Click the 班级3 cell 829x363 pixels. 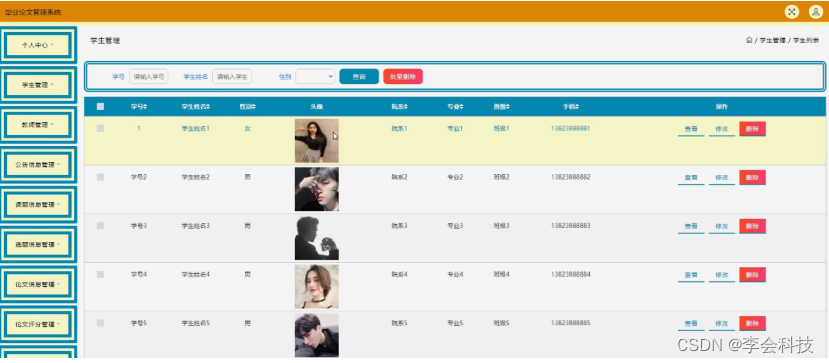(501, 226)
